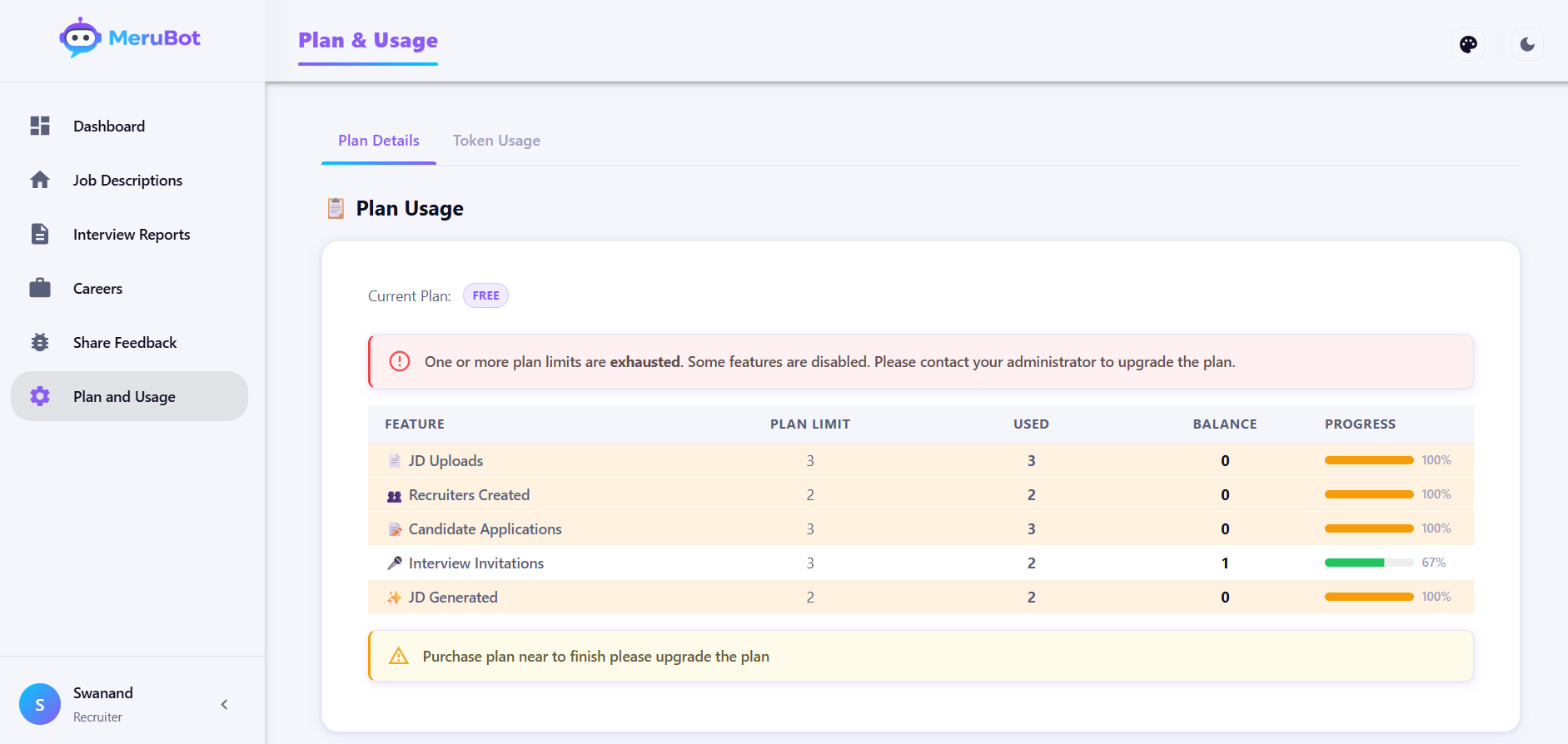Click the Current Plan label
This screenshot has width=1568, height=744.
coord(409,296)
